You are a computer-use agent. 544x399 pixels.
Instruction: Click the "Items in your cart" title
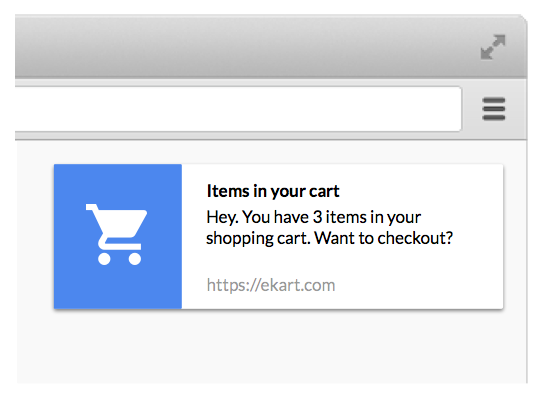click(x=273, y=191)
